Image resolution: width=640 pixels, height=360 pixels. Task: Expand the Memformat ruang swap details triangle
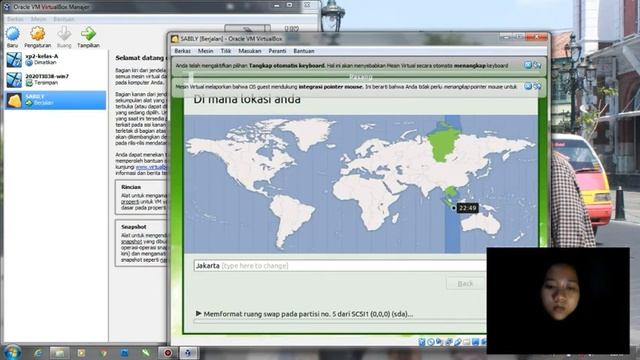tap(198, 313)
